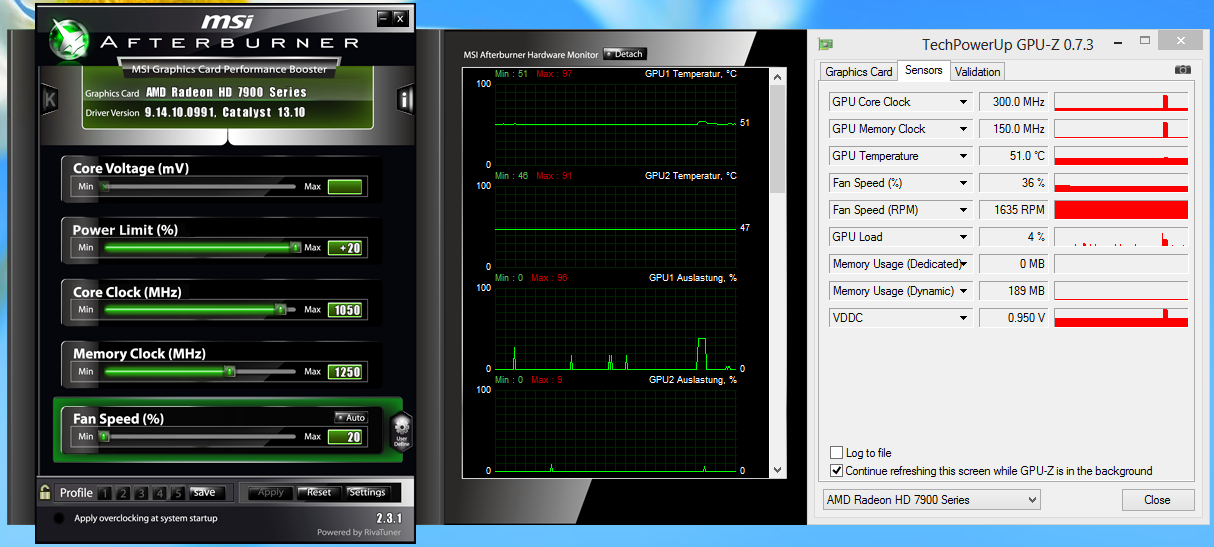Viewport: 1214px width, 547px height.
Task: Click the GPU Load history graph in GPU-Z
Action: (x=1121, y=237)
